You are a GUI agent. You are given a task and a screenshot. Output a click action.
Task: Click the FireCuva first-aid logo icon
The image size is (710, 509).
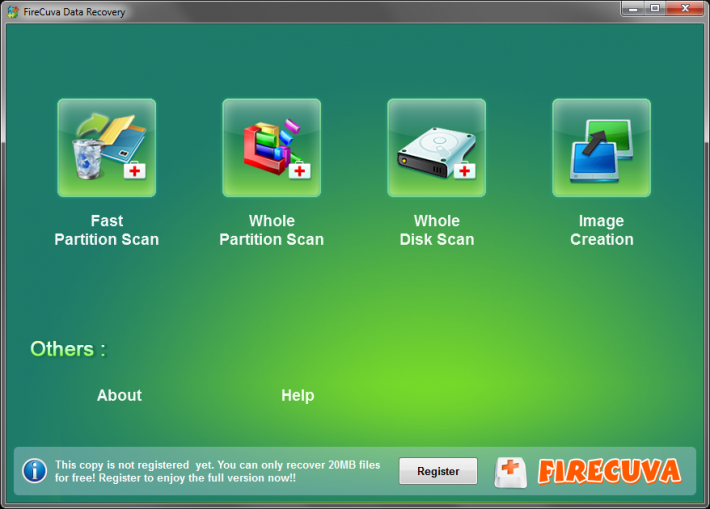click(511, 472)
